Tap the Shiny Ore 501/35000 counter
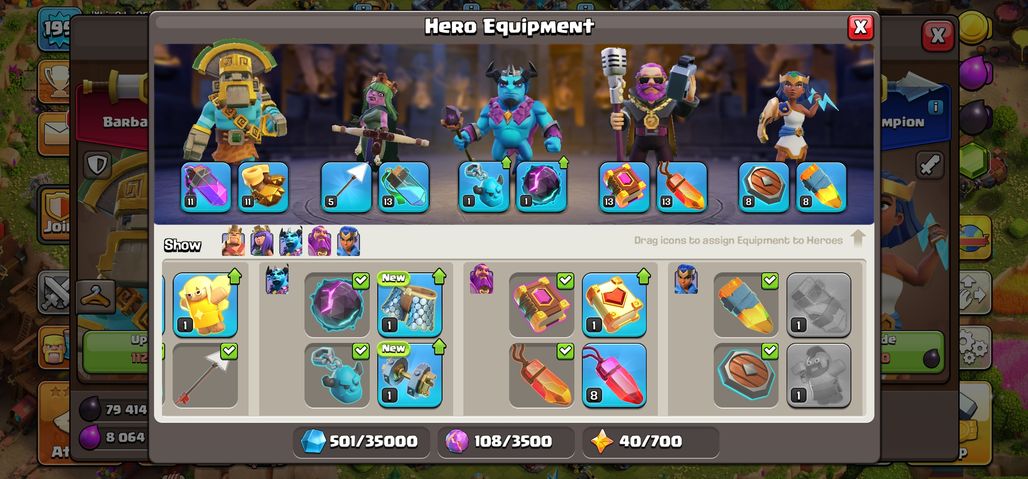Viewport: 1028px width, 479px height. (361, 442)
